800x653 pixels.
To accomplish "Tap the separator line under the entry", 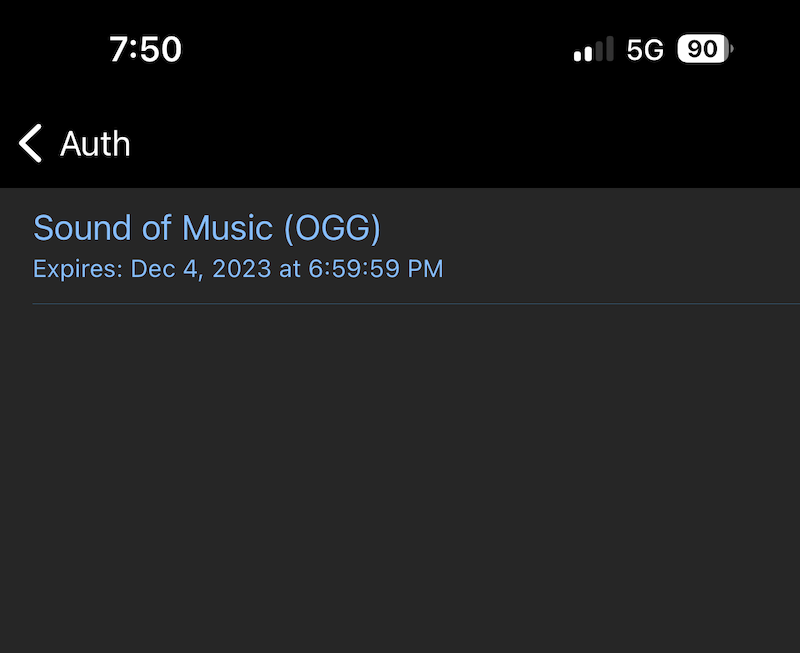I will point(416,304).
